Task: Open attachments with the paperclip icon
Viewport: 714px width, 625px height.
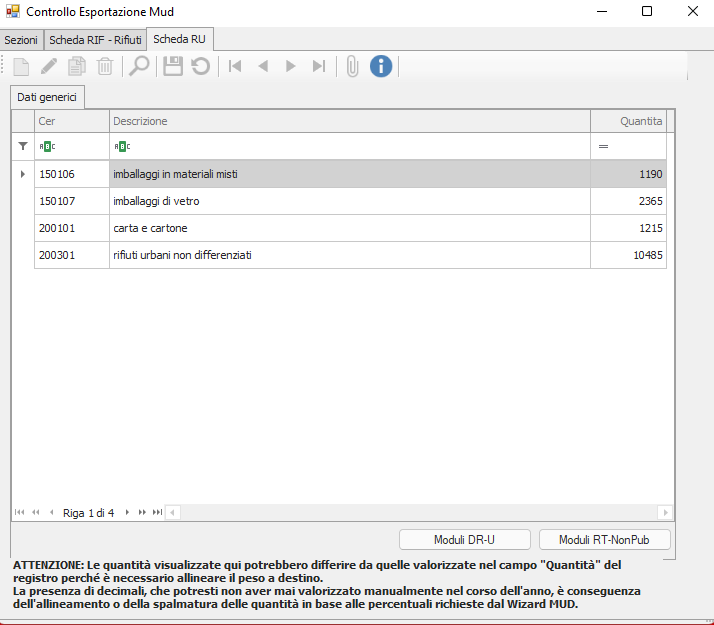Action: (x=352, y=66)
